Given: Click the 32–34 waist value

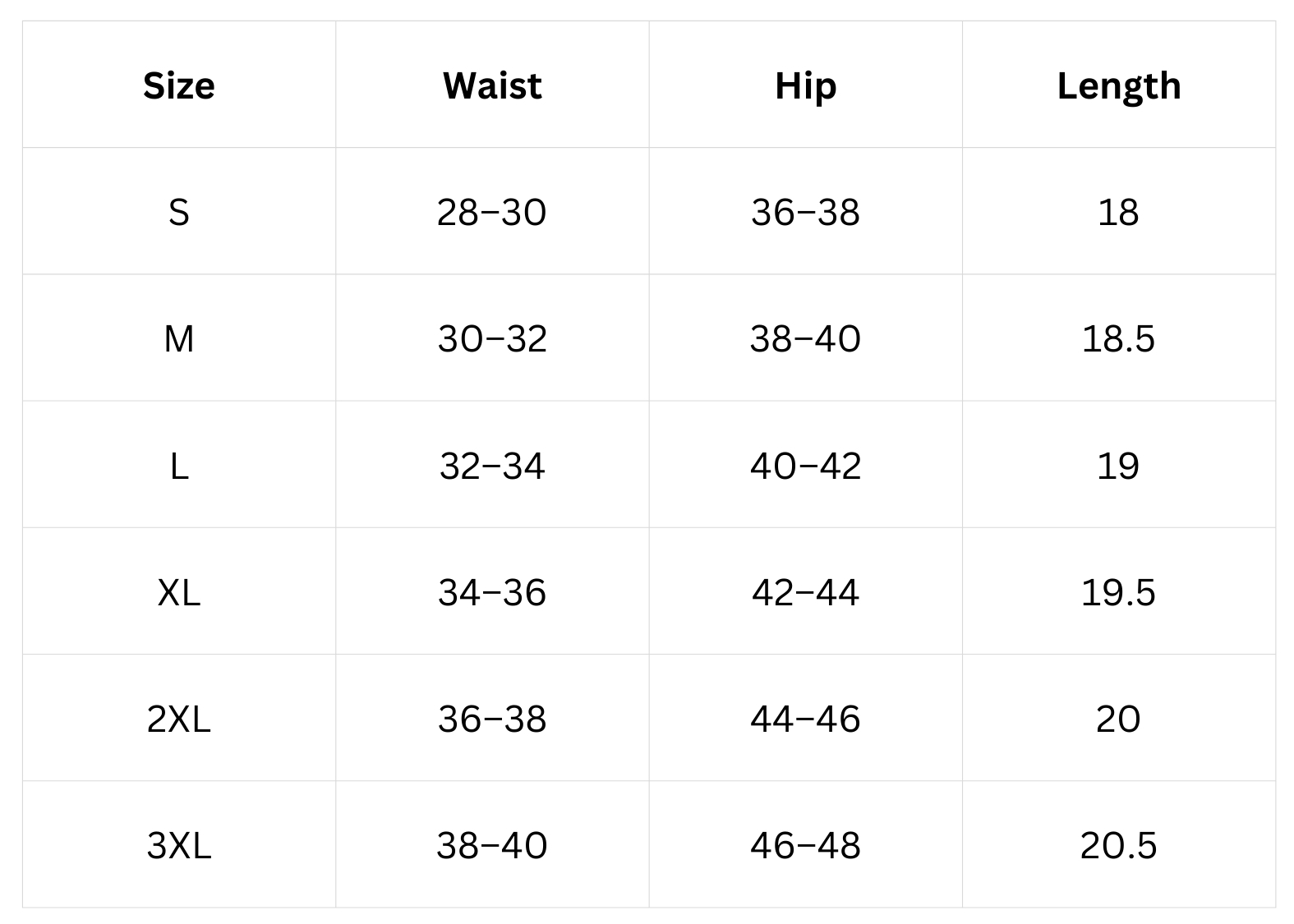Looking at the screenshot, I should click(492, 466).
